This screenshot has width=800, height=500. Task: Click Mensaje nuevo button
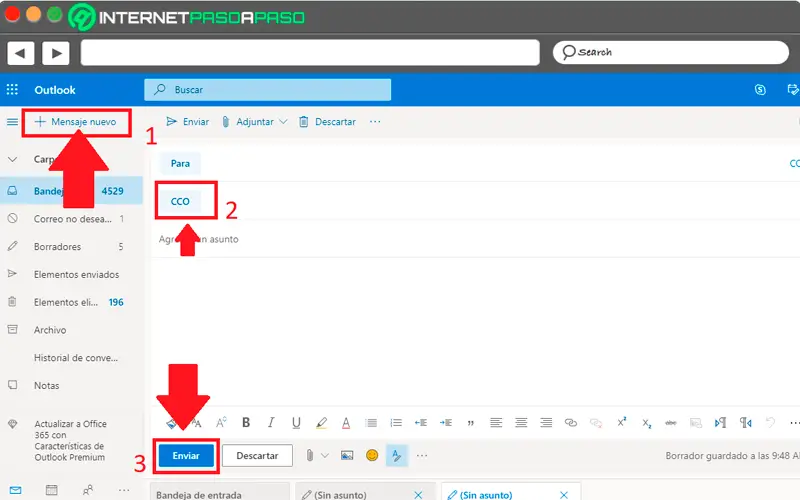coord(76,122)
